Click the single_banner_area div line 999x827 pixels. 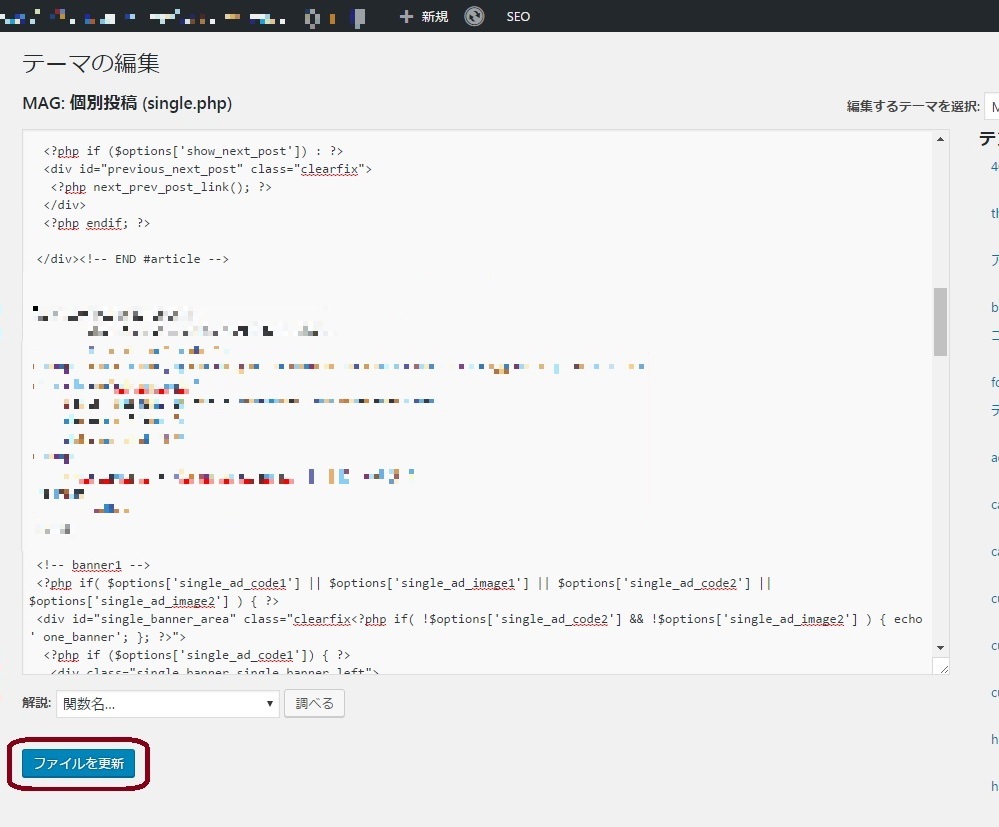479,619
